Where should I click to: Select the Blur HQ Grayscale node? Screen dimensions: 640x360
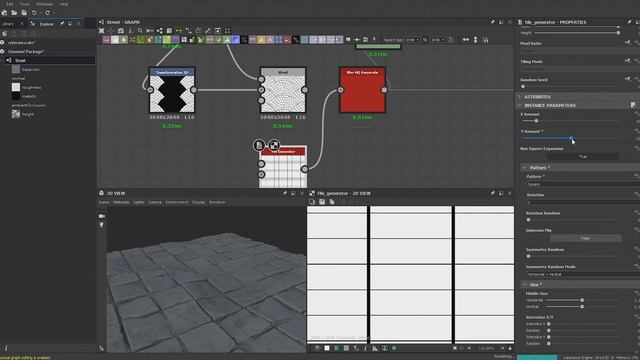click(x=362, y=90)
